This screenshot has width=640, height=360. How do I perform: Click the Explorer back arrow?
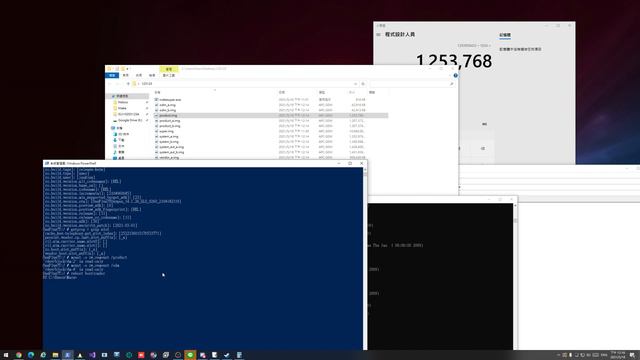(109, 84)
